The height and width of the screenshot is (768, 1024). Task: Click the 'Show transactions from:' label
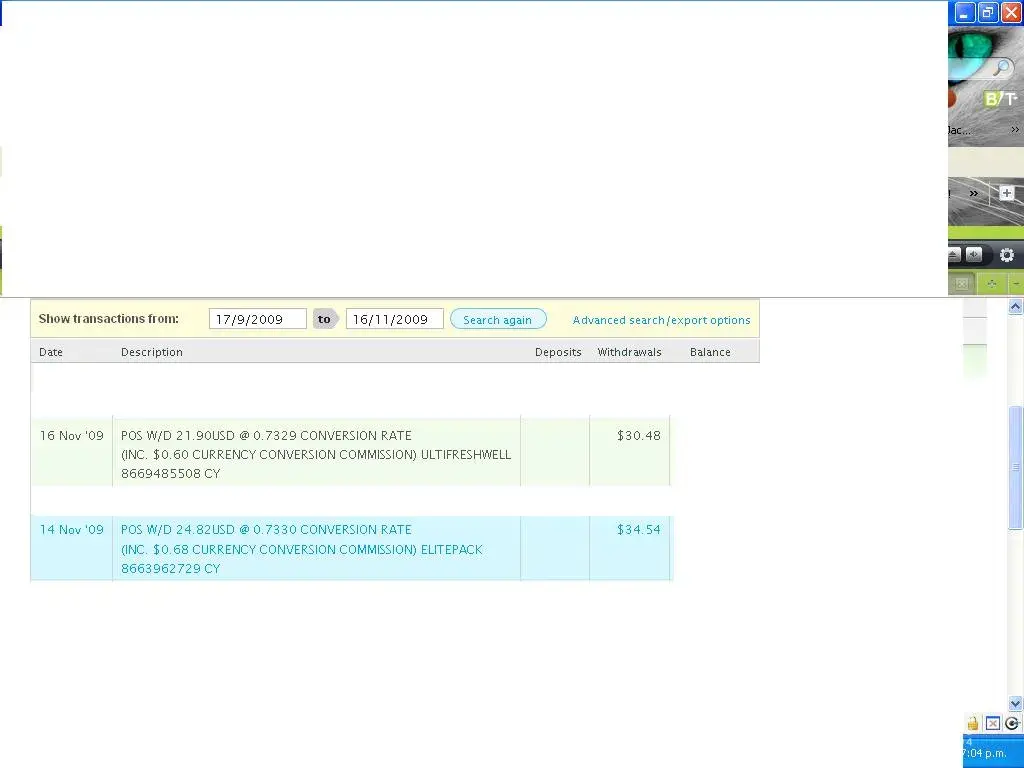pos(108,319)
